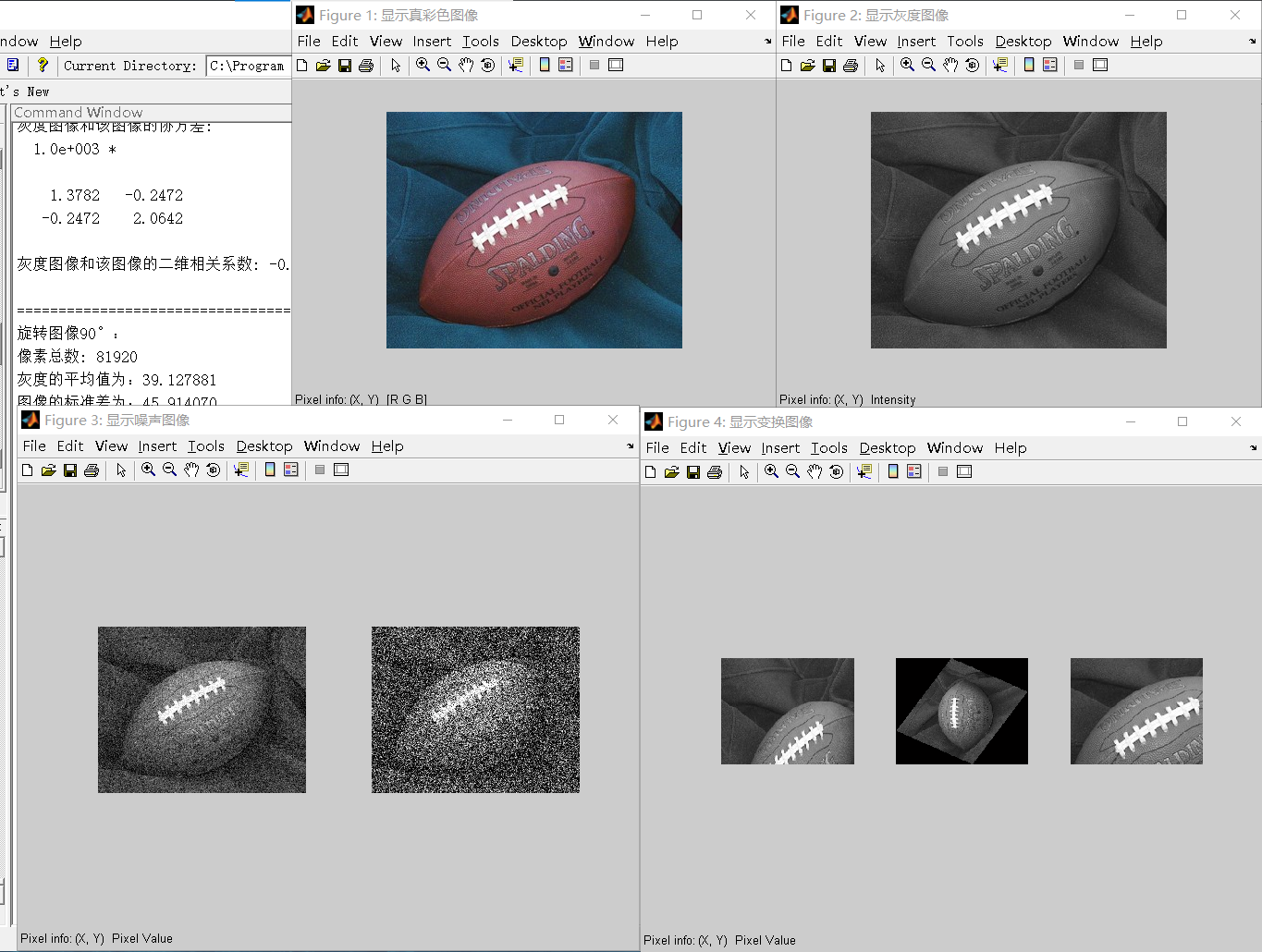Toggle Data Cursor tool in Figure 1
The height and width of the screenshot is (952, 1262).
[515, 66]
